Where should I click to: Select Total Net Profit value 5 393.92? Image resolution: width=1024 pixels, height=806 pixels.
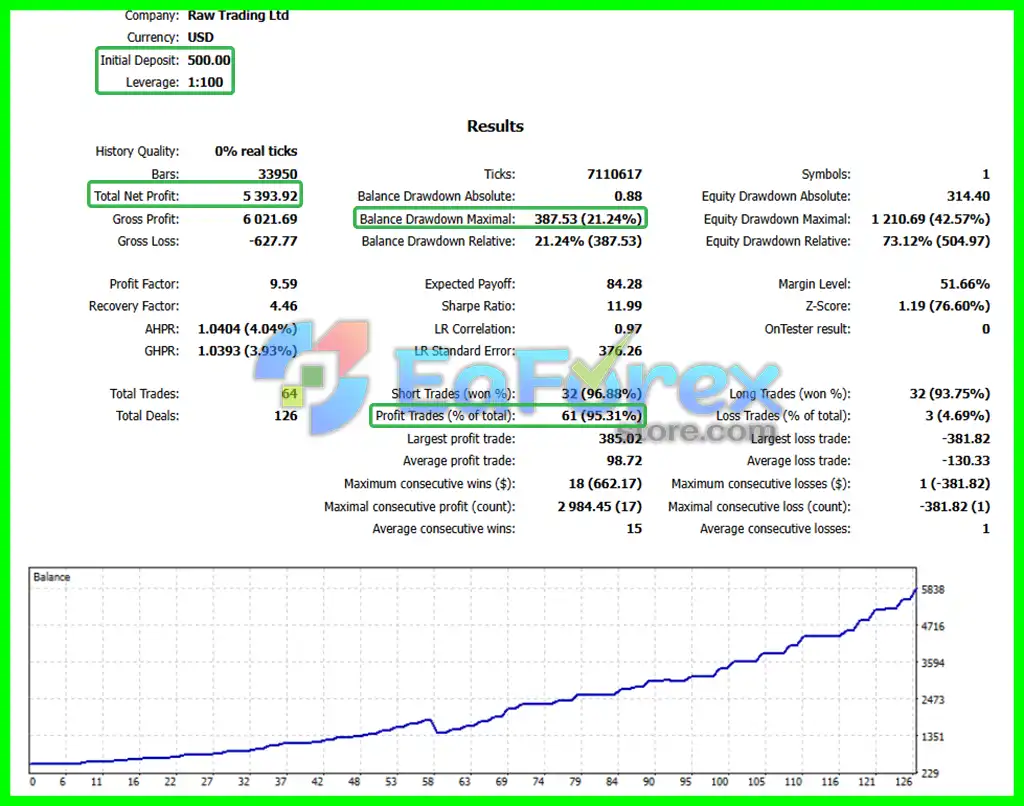point(270,196)
